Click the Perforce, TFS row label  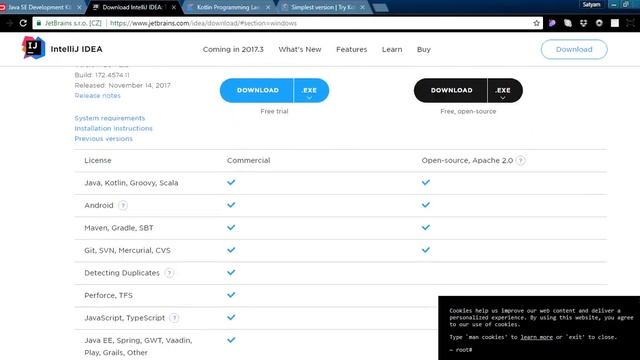(109, 296)
